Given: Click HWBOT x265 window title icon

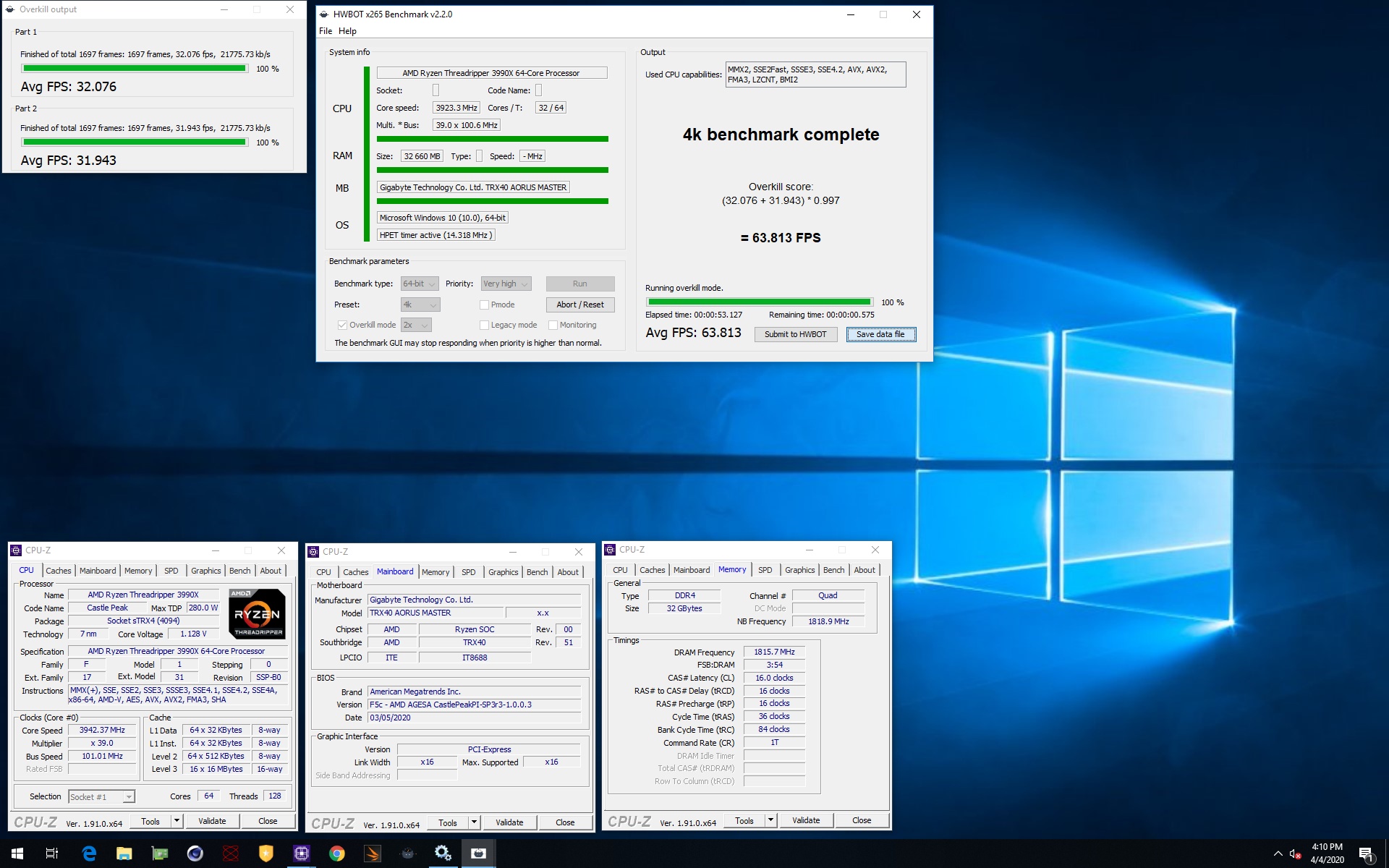Looking at the screenshot, I should 323,14.
